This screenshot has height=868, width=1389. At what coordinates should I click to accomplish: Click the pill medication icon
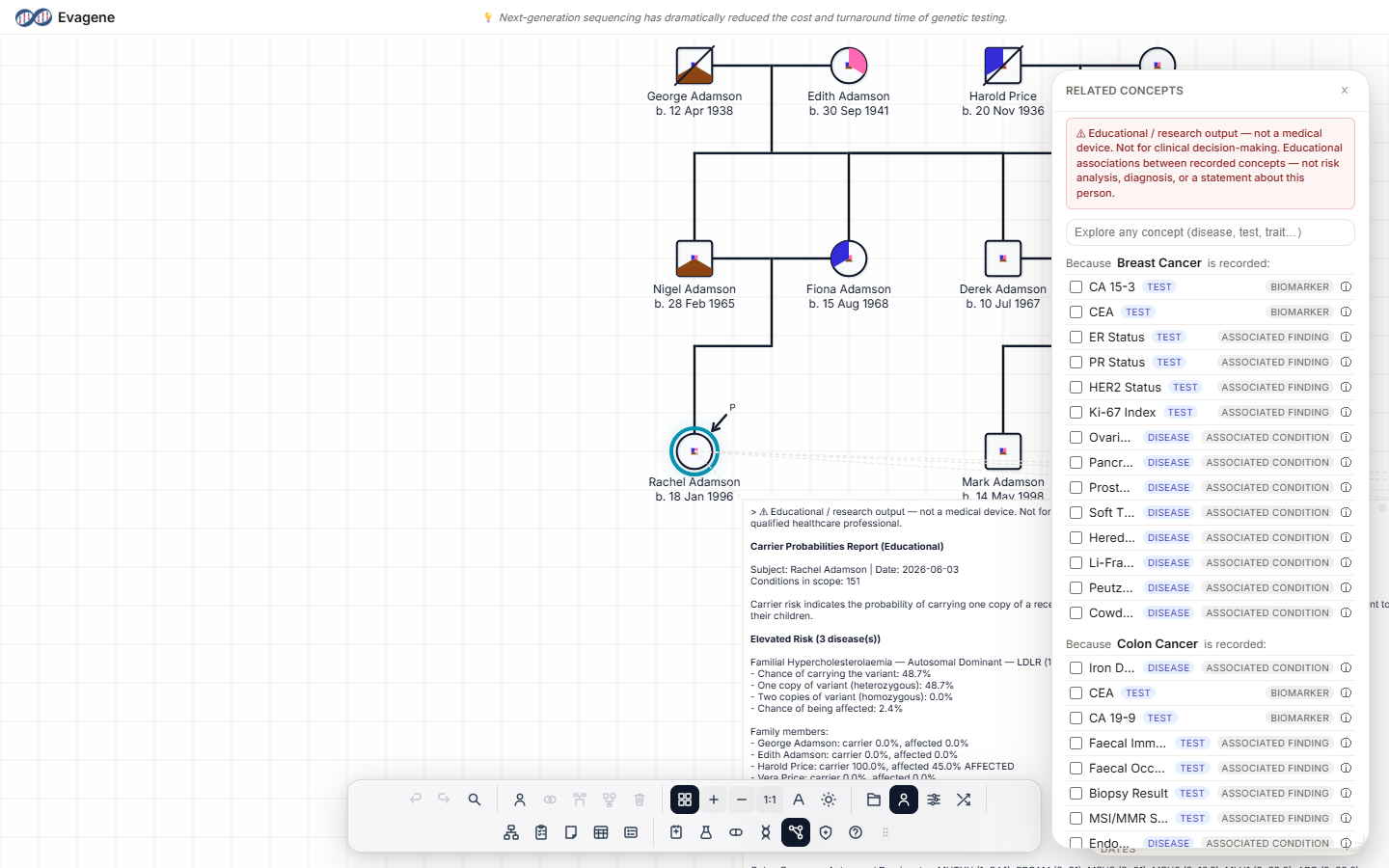point(736,832)
